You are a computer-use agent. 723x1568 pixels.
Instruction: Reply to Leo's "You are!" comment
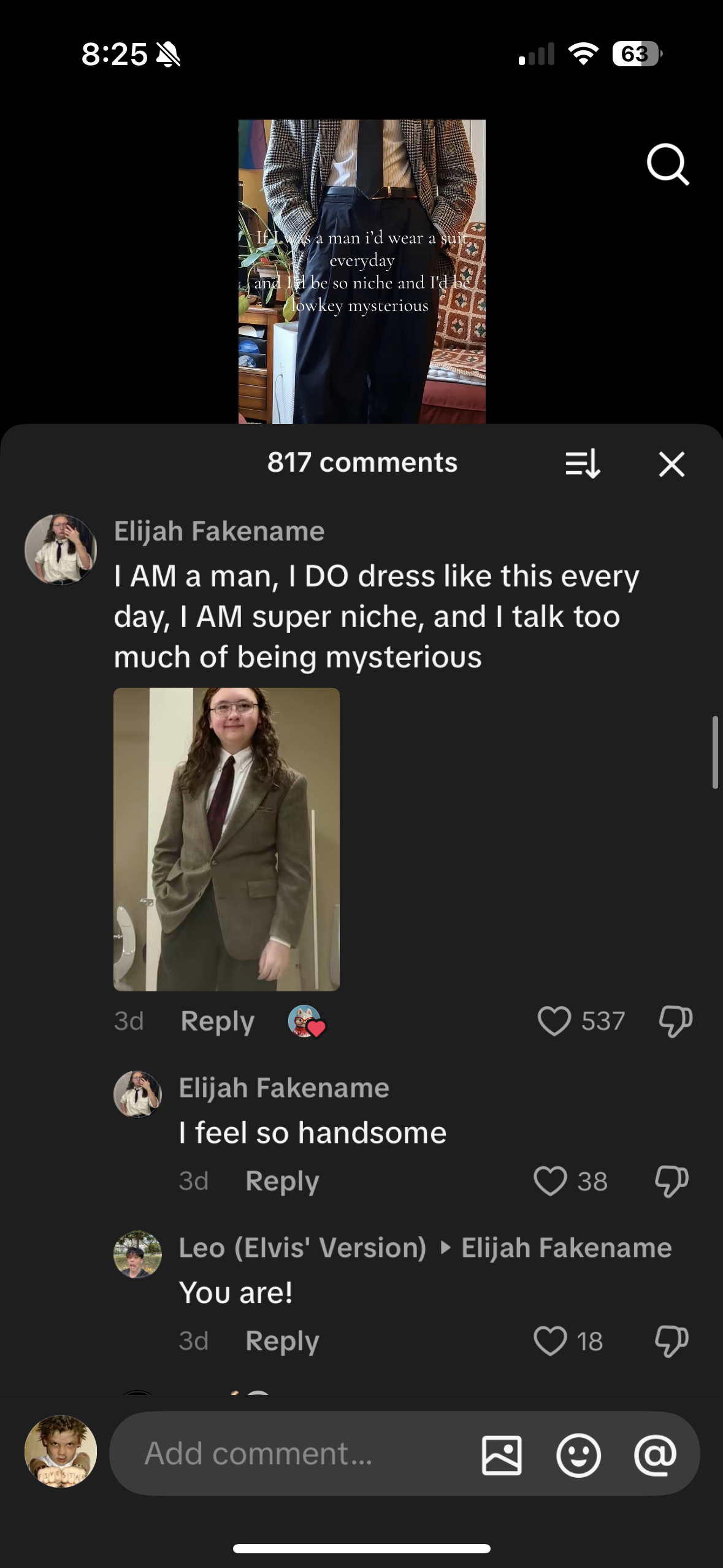[x=282, y=1340]
